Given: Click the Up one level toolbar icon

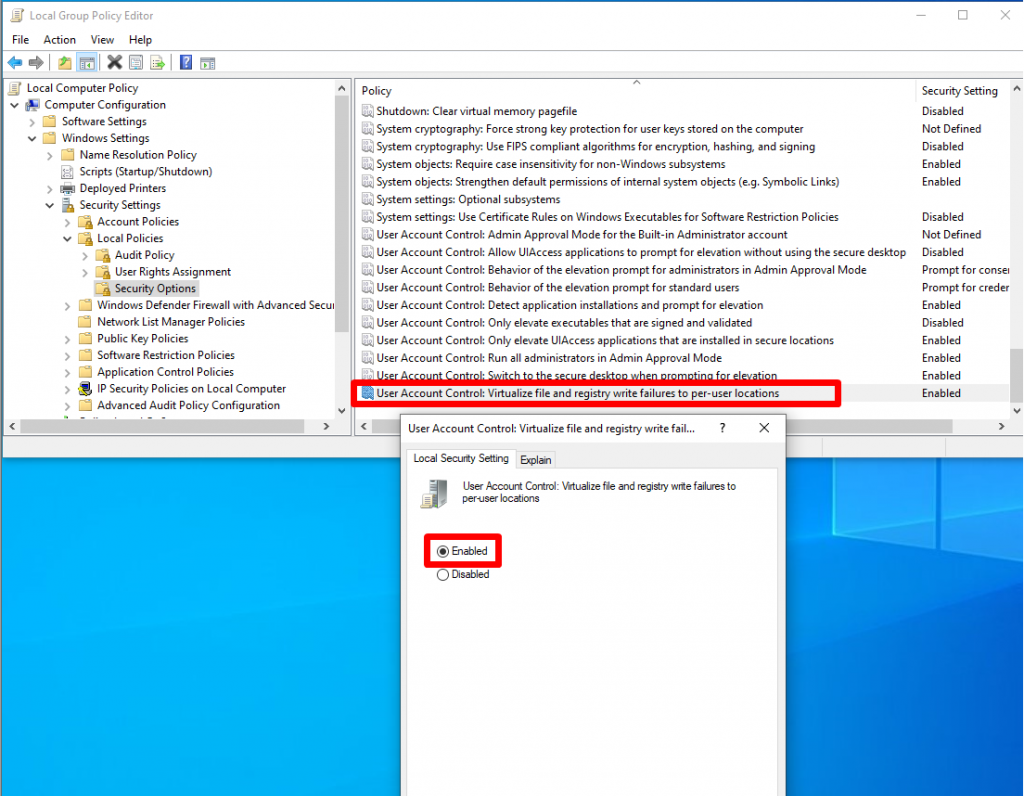Looking at the screenshot, I should 65,62.
